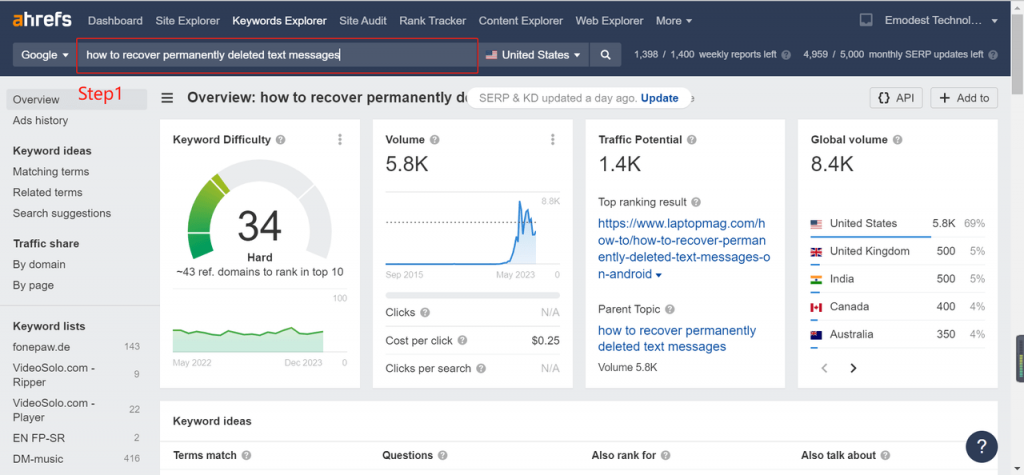The image size is (1024, 475).
Task: Click help icon next to Also rank for
Action: (x=665, y=455)
